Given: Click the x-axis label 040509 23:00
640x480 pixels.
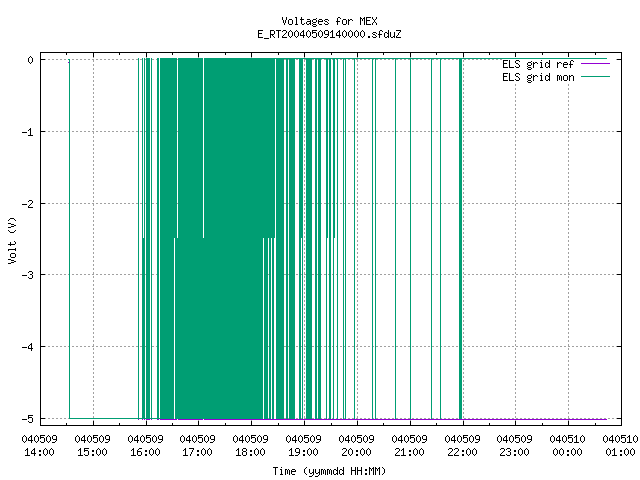Looking at the screenshot, I should [x=515, y=446].
